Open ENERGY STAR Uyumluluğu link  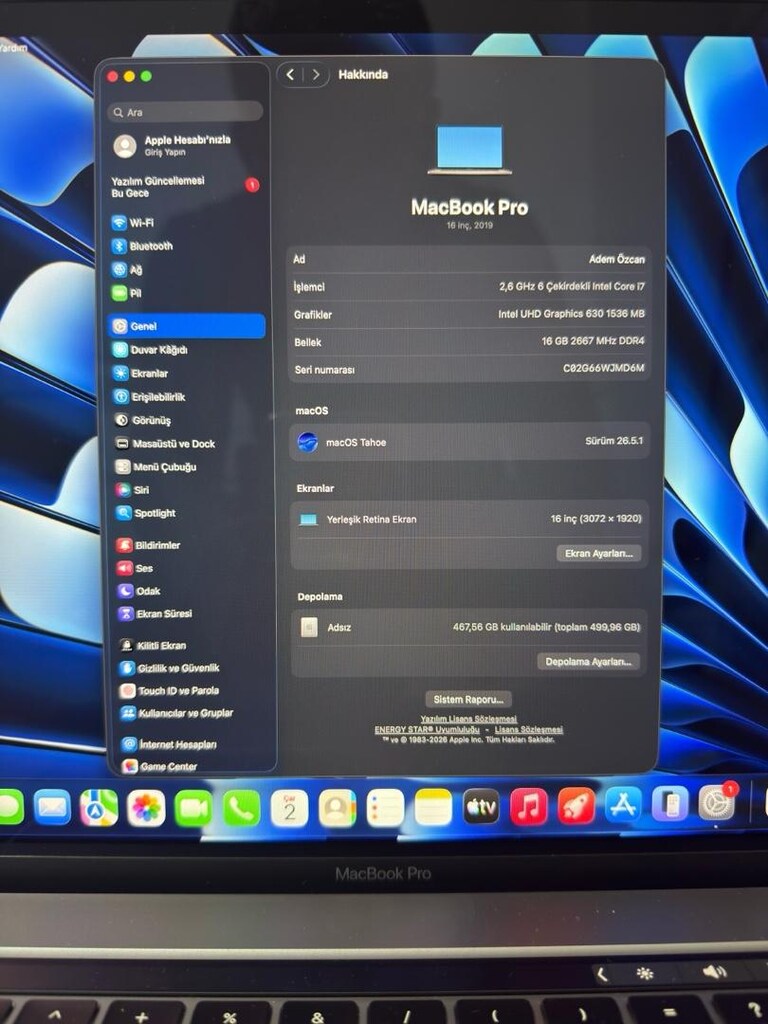click(427, 729)
